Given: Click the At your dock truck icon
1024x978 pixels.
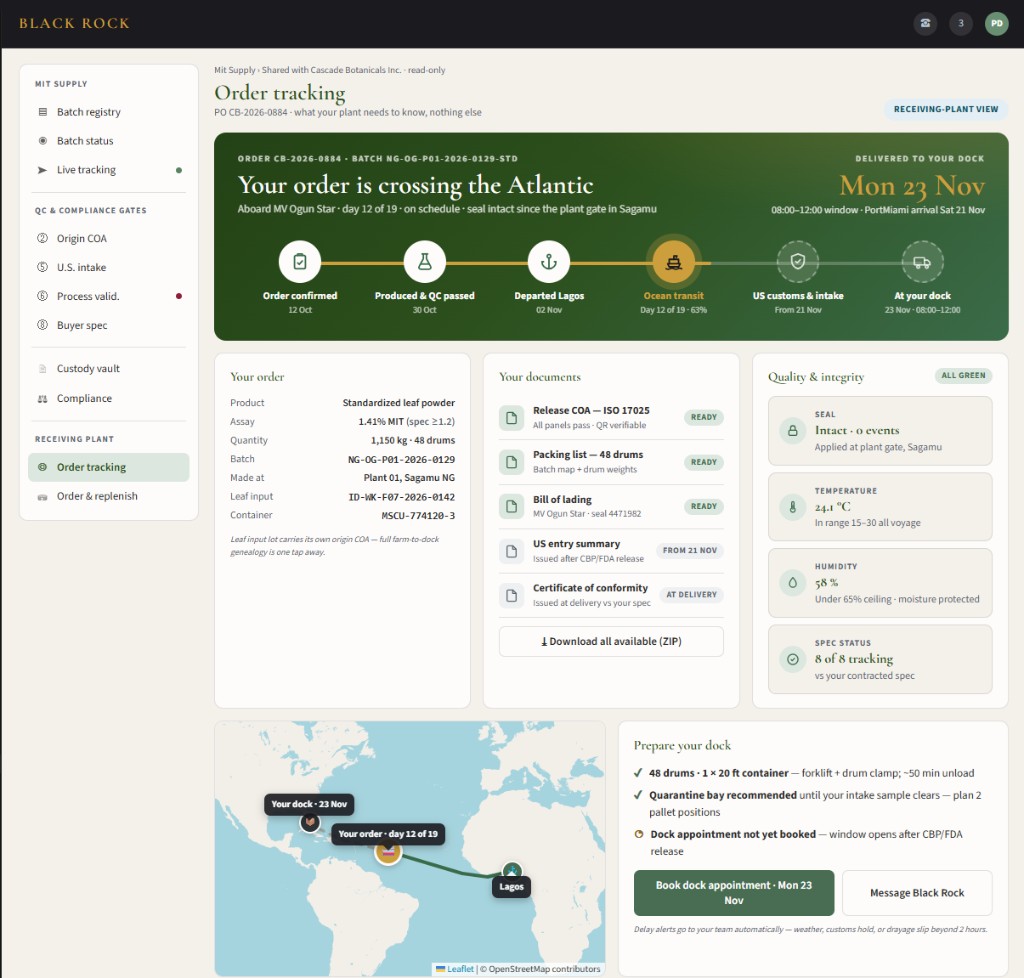Looking at the screenshot, I should click(922, 262).
